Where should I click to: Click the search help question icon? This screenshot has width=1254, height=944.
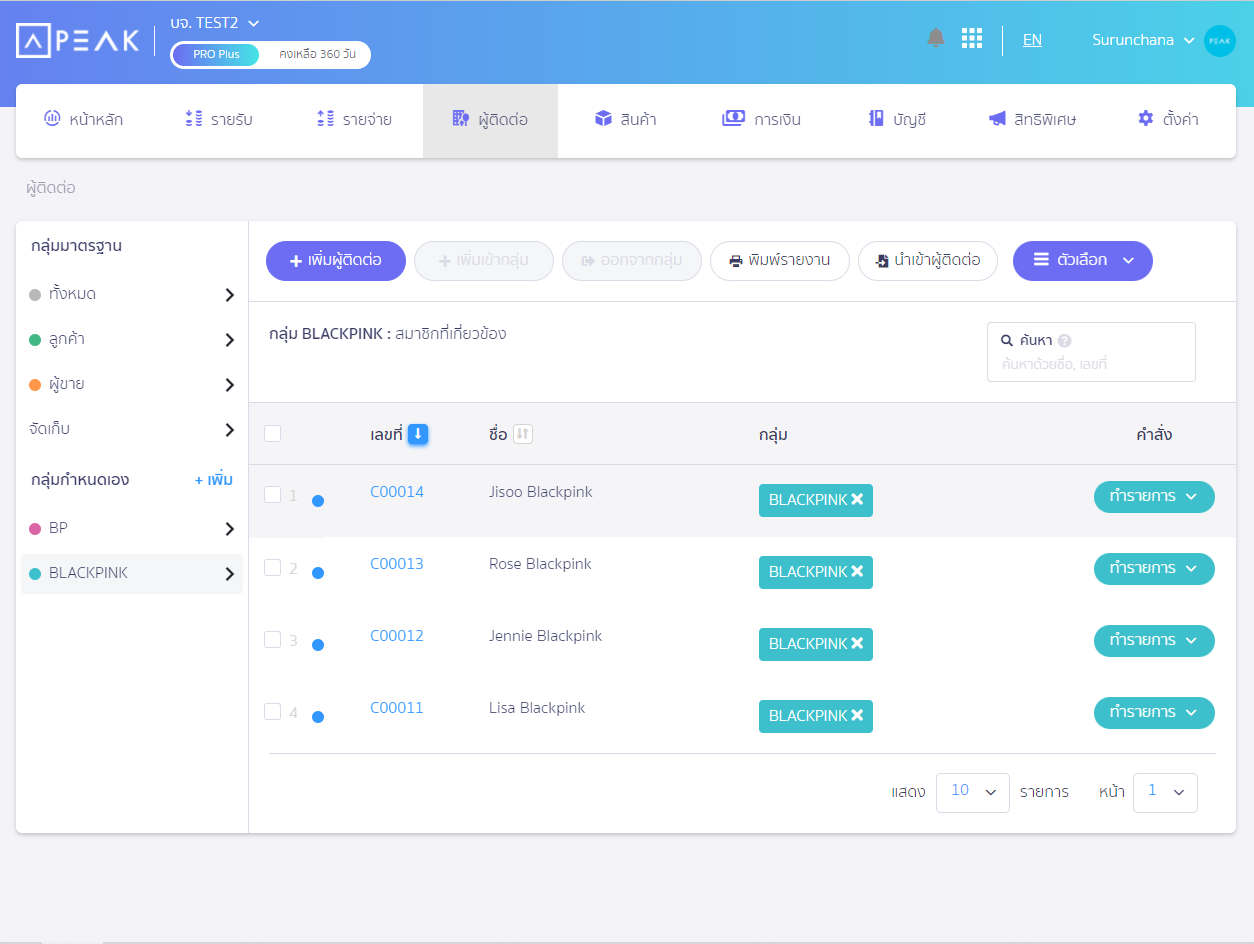[1064, 340]
